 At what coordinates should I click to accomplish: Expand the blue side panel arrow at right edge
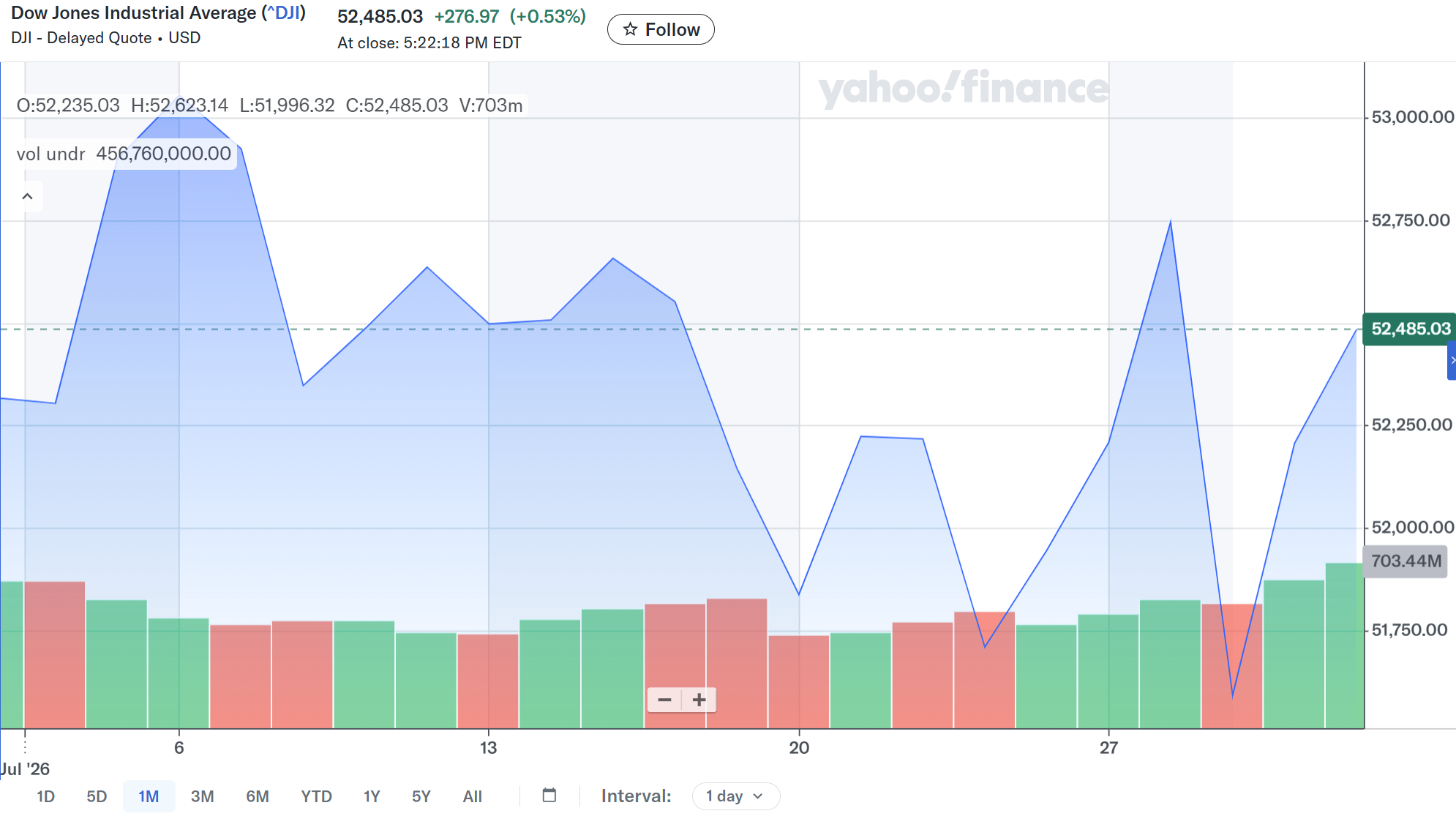1452,360
